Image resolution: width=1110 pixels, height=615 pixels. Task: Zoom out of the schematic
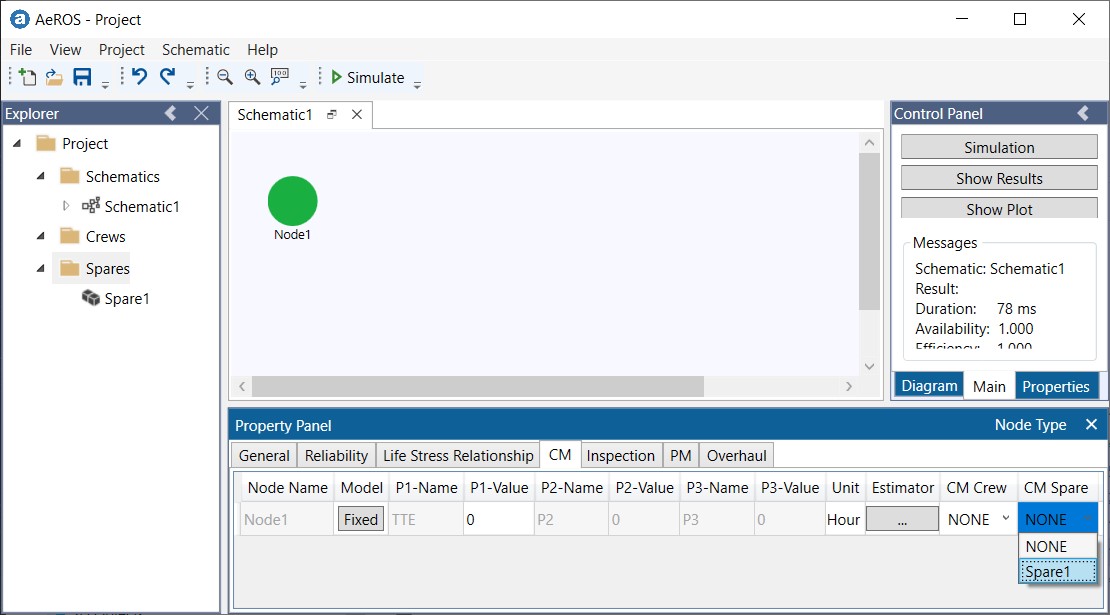pos(225,78)
